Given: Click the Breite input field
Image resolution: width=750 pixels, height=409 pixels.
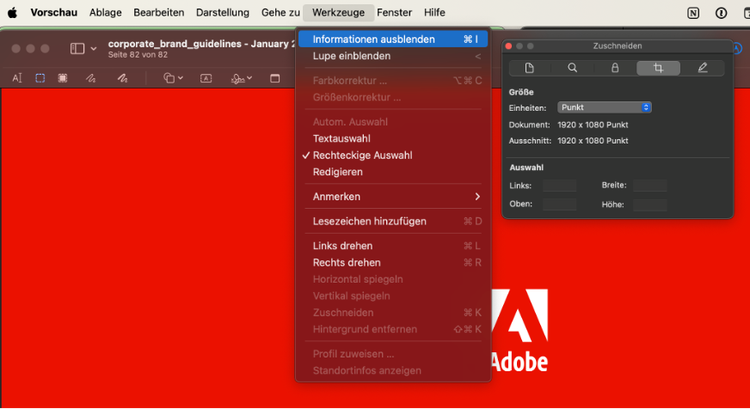Looking at the screenshot, I should (650, 186).
